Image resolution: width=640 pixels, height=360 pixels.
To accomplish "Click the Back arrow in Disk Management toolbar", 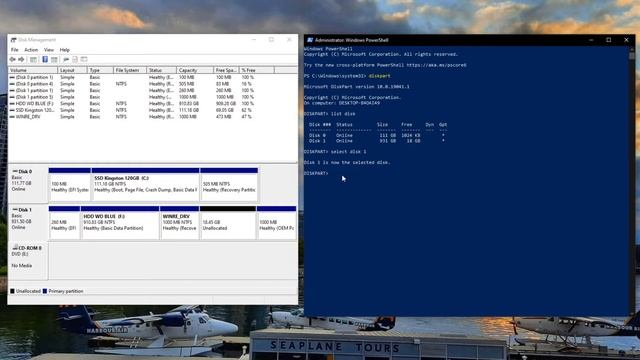I will 13,60.
